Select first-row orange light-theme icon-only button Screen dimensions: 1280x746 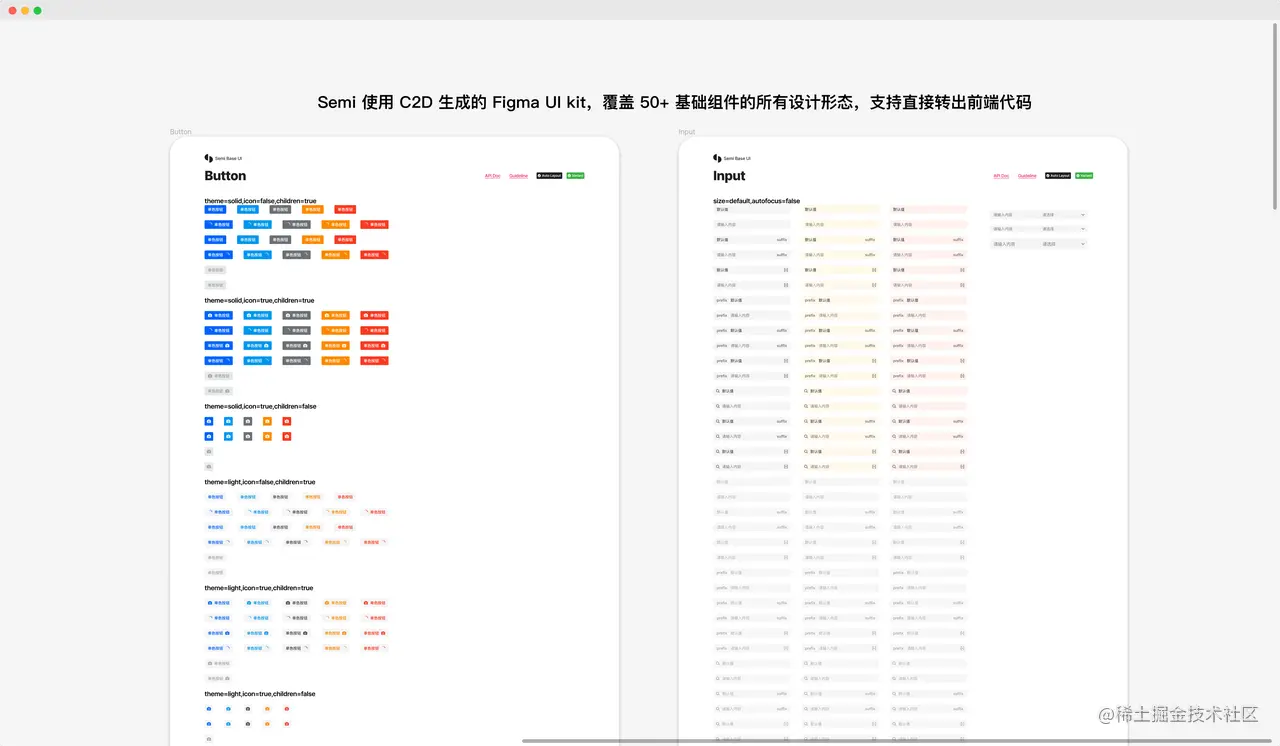pyautogui.click(x=267, y=708)
